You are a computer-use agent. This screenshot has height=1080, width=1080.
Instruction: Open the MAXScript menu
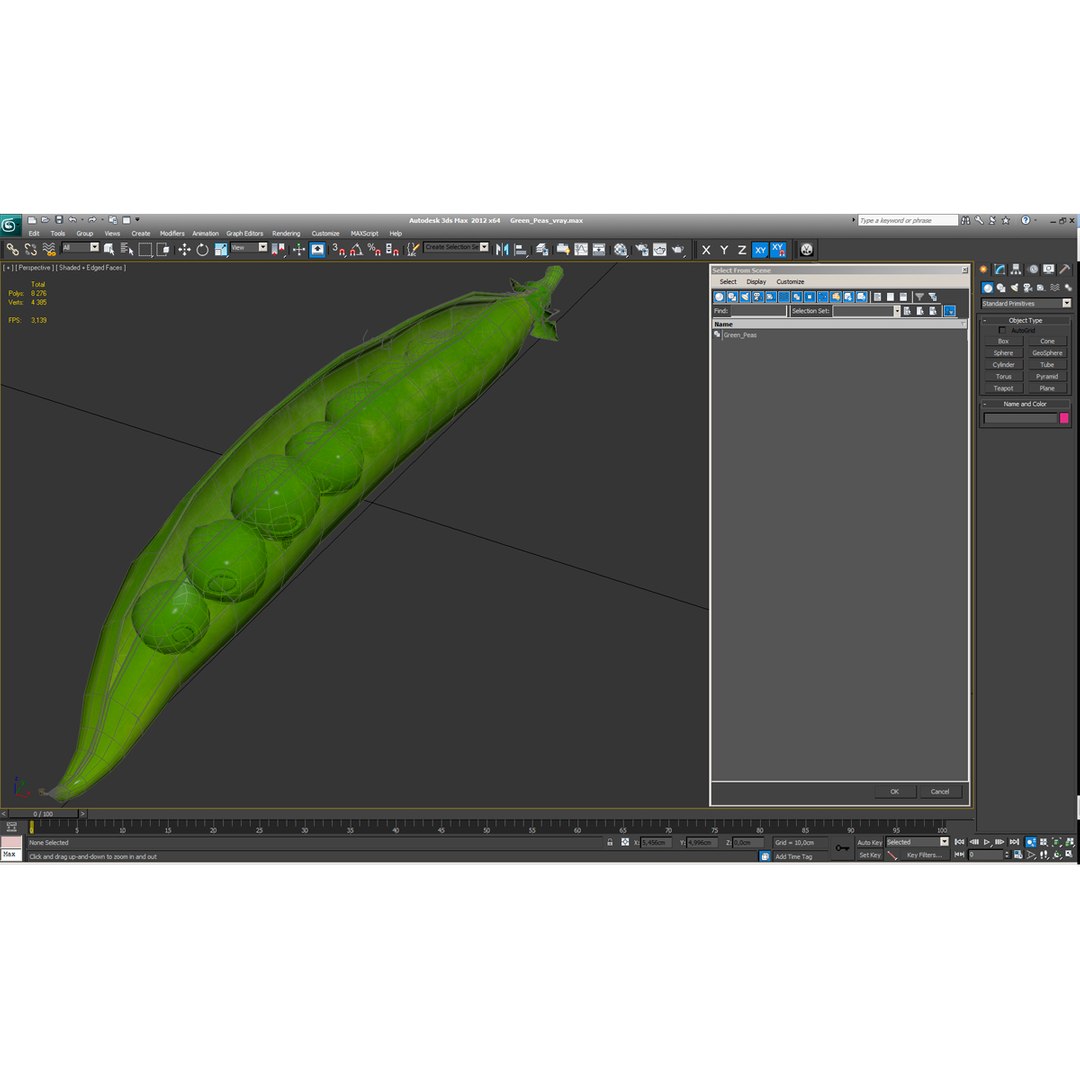[x=364, y=233]
